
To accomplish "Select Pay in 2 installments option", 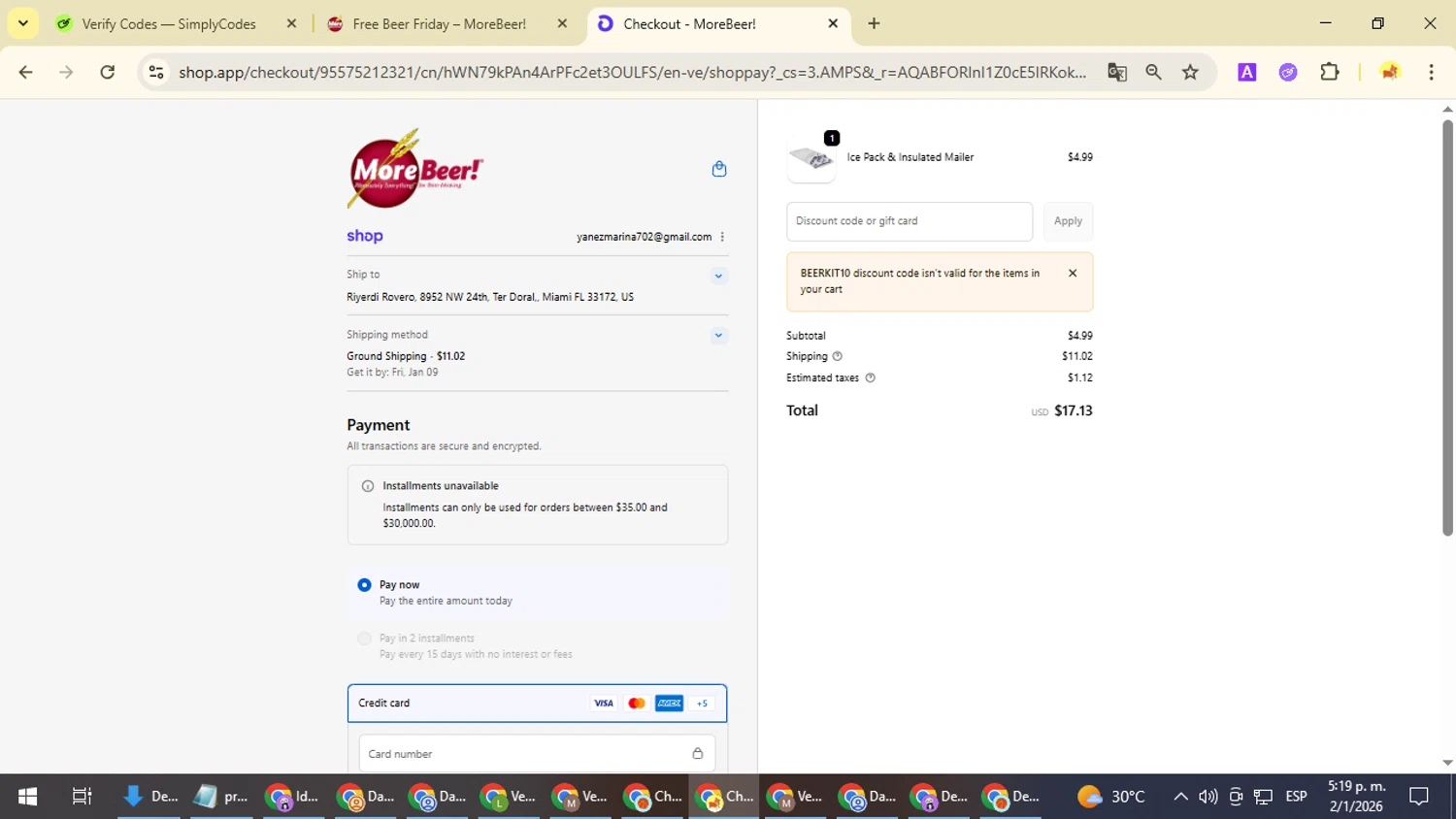I will click(364, 639).
